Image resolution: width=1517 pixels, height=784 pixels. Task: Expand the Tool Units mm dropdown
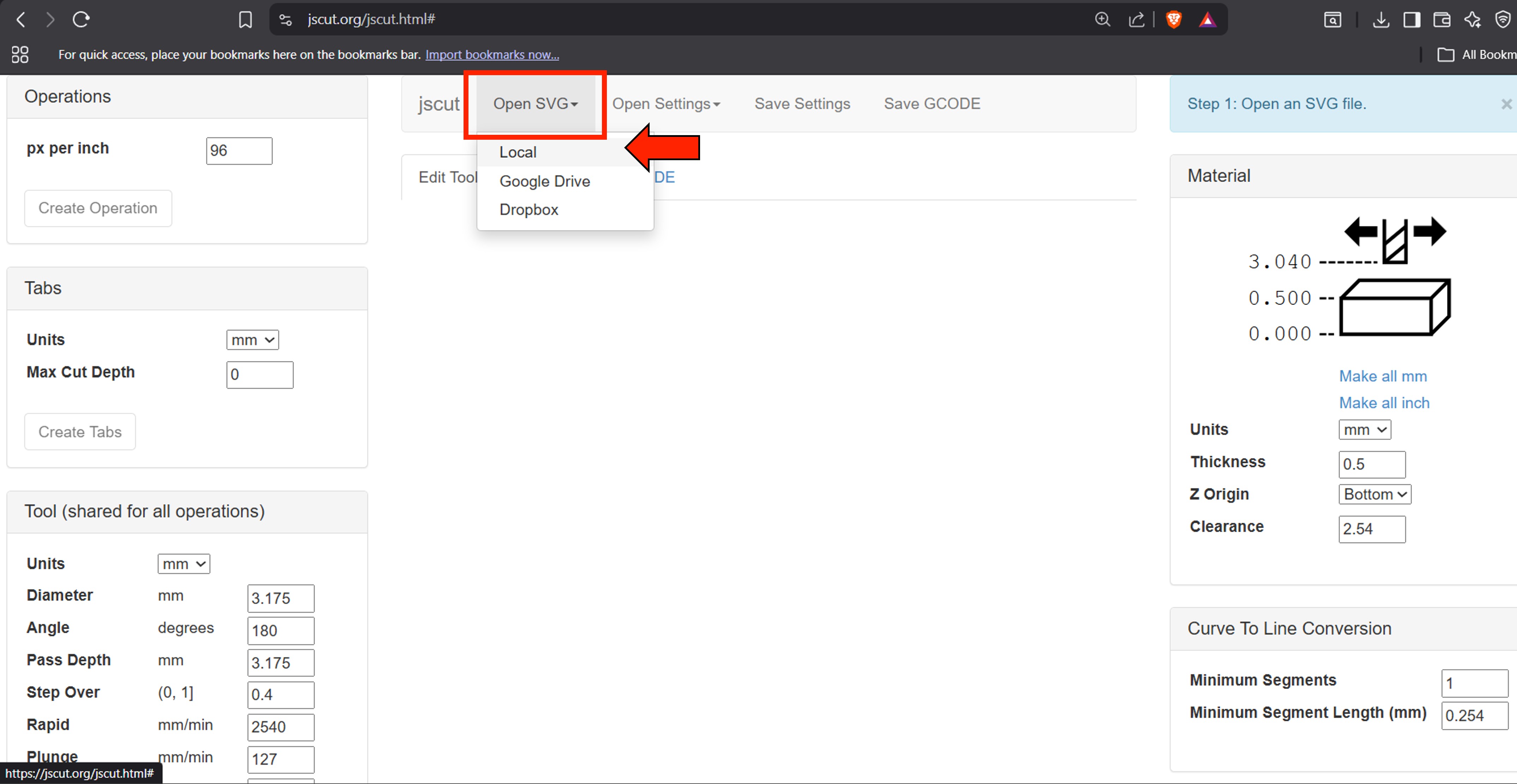coord(183,563)
